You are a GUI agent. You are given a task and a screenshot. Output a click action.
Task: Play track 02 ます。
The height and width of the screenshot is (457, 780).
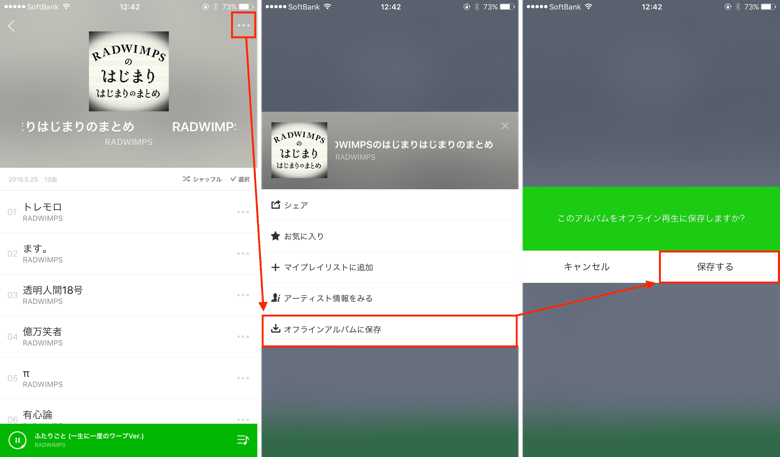point(128,254)
